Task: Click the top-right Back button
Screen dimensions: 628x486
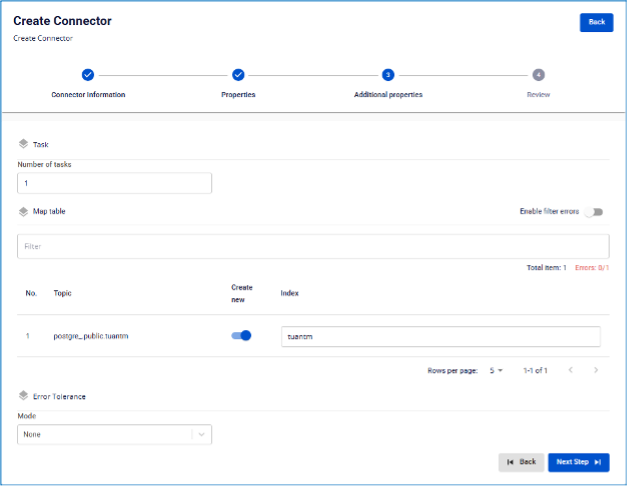Action: pos(596,22)
